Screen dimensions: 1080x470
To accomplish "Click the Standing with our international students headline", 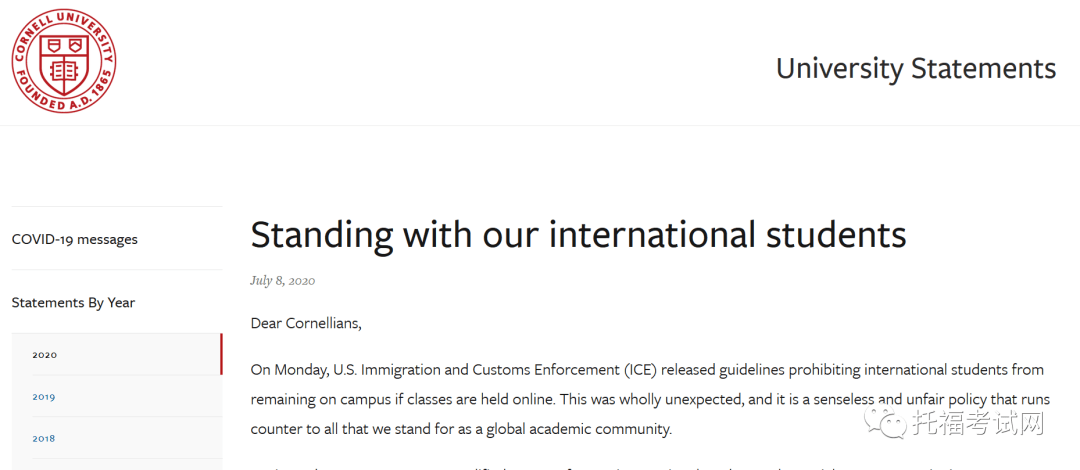I will click(579, 234).
